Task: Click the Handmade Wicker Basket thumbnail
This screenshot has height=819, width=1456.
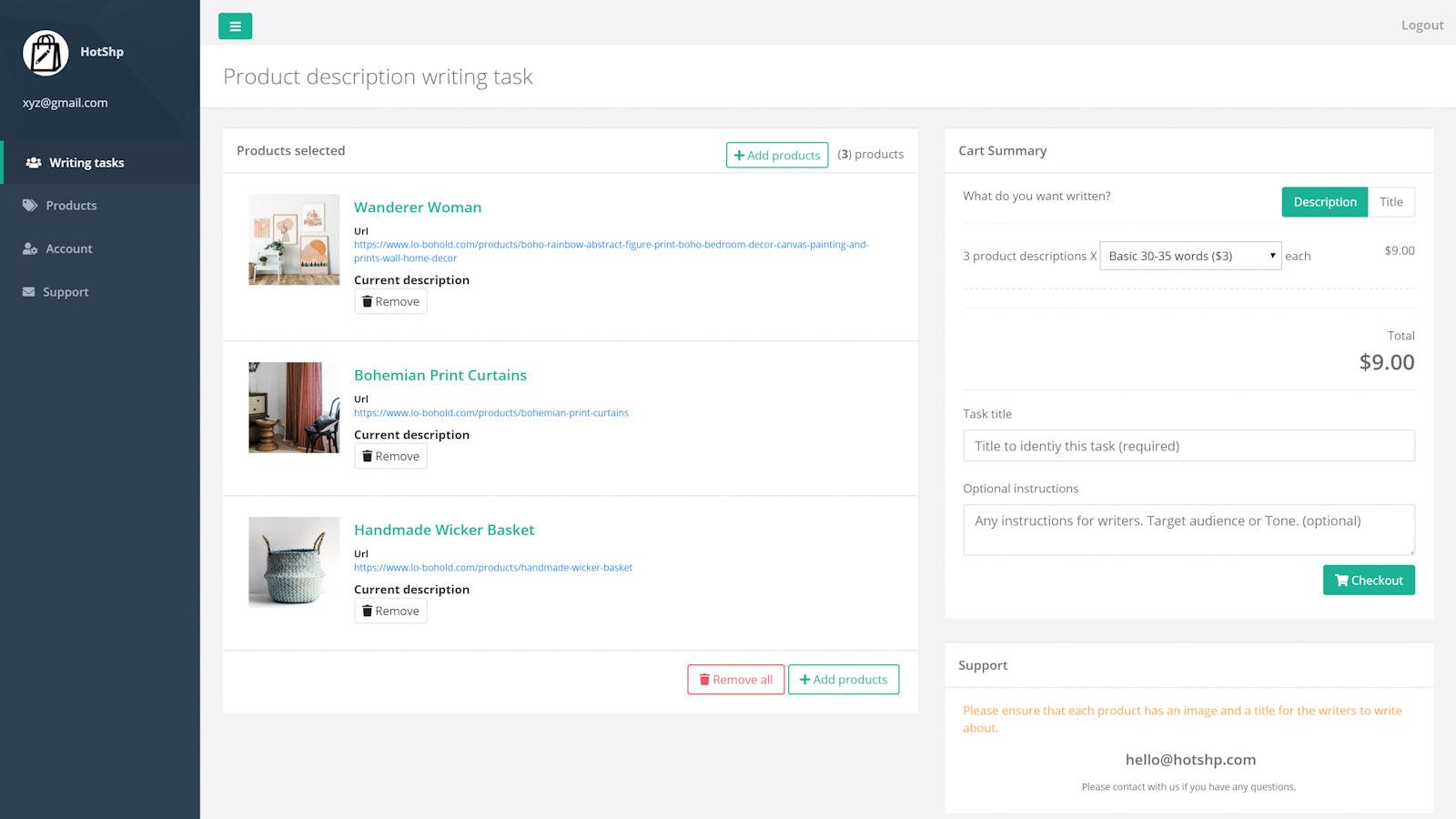Action: pos(294,562)
